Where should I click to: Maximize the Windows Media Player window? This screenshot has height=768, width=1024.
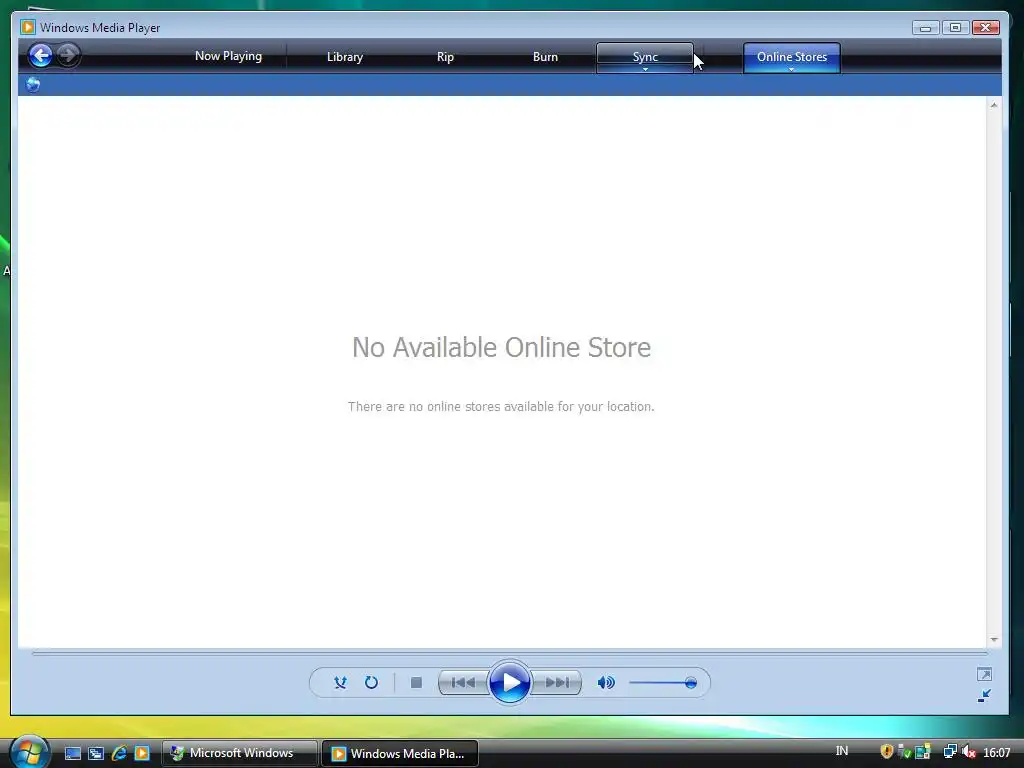pyautogui.click(x=955, y=27)
